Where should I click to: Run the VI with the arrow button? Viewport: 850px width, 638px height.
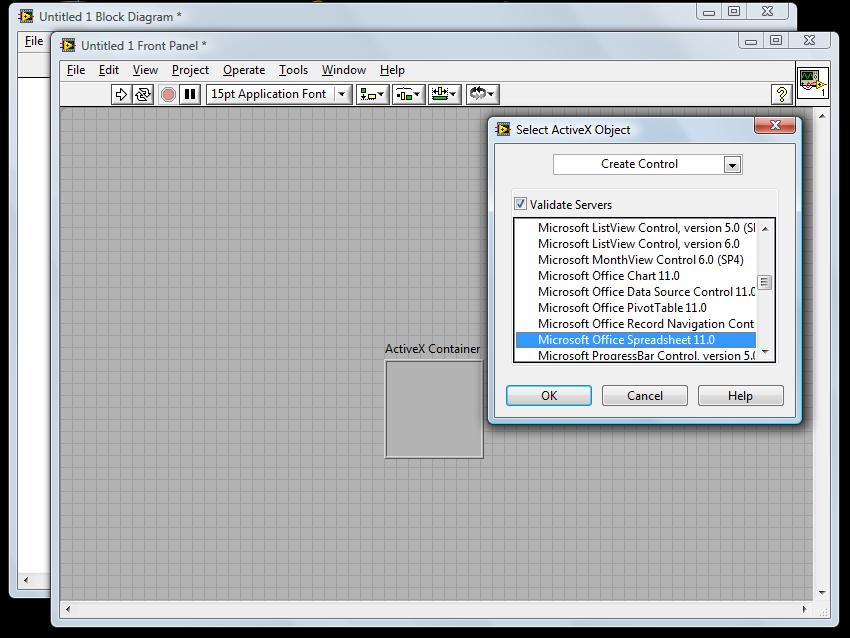121,94
